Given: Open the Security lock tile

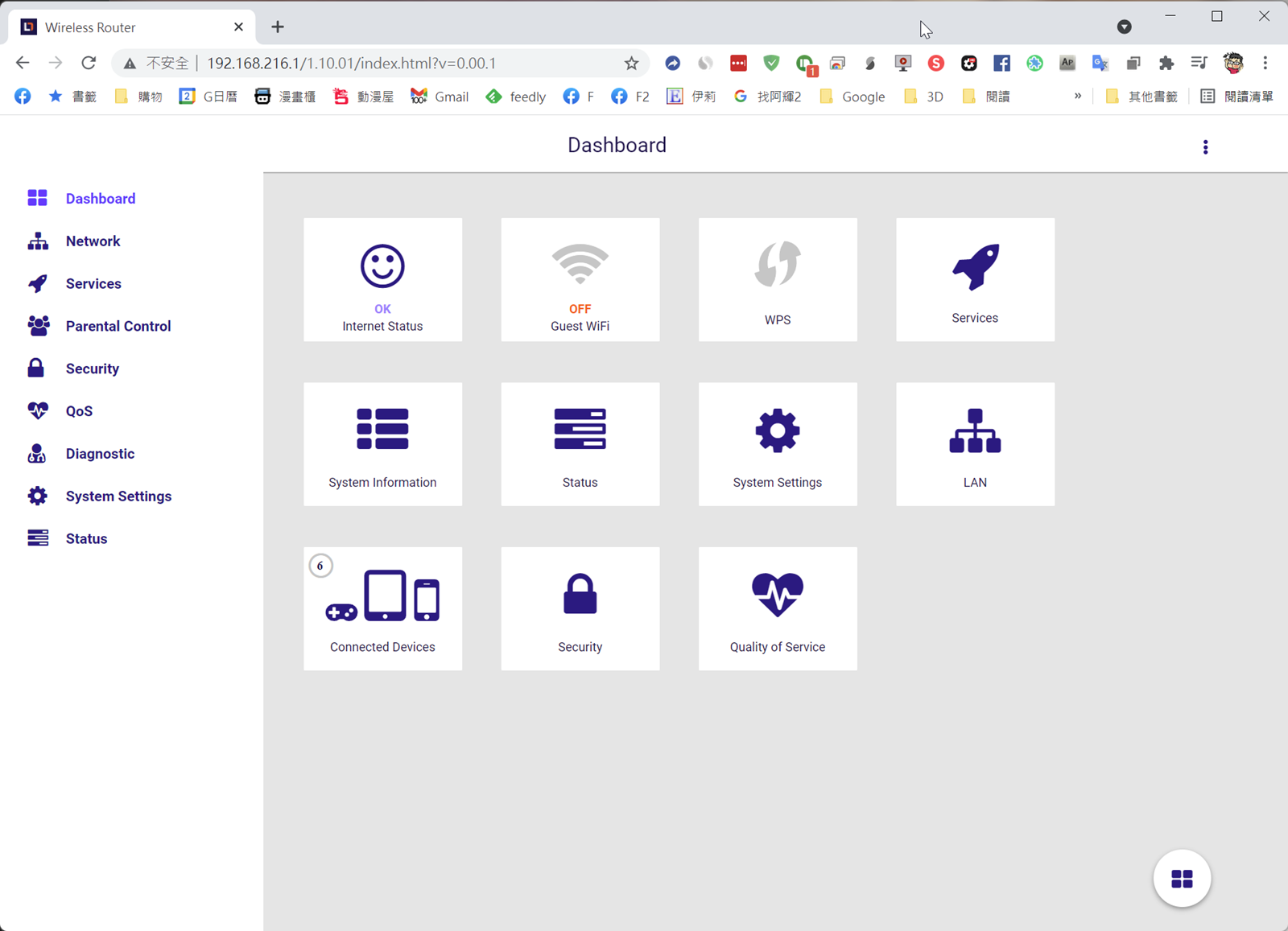Looking at the screenshot, I should [x=580, y=608].
